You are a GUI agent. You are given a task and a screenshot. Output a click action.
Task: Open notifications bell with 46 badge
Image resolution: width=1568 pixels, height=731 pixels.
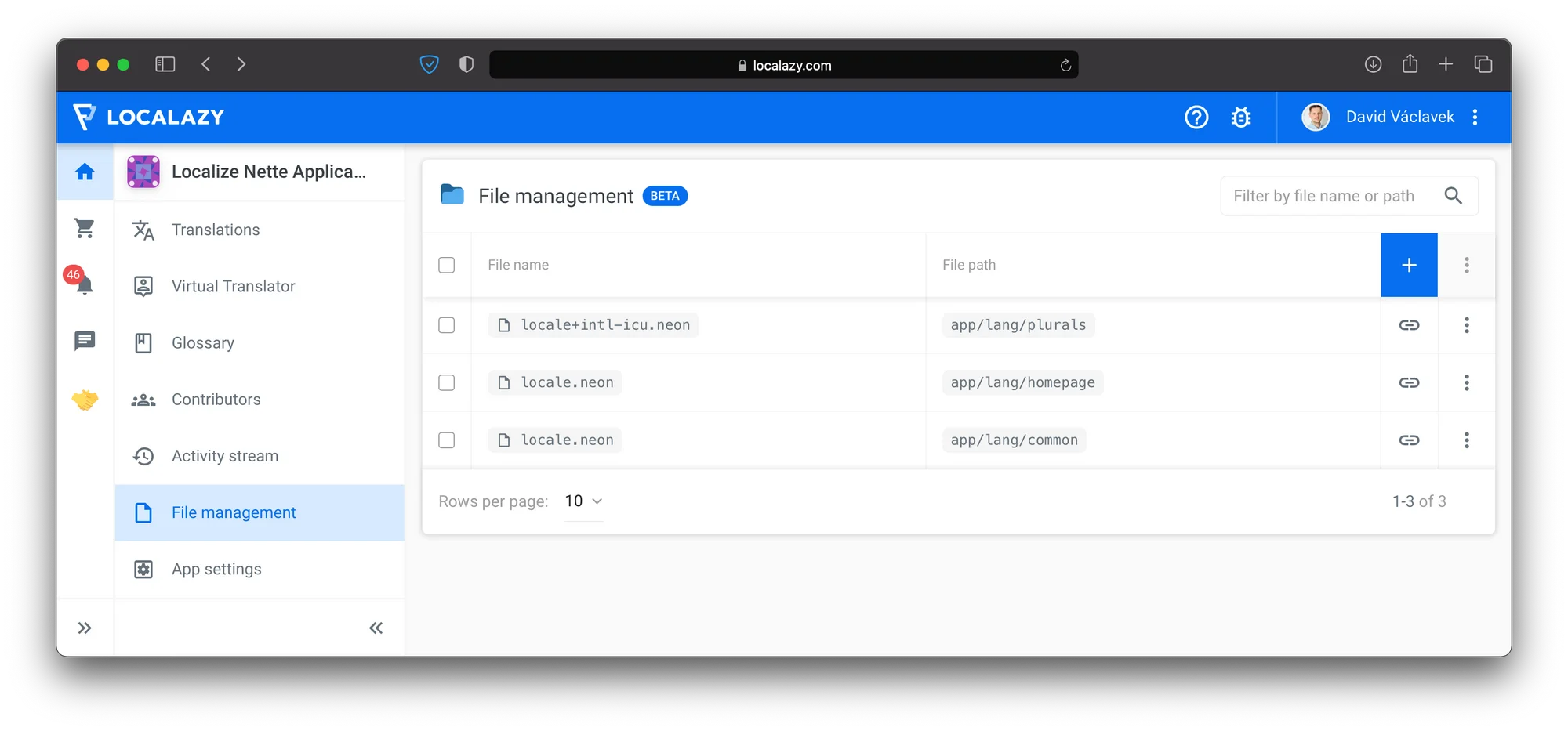click(x=84, y=284)
